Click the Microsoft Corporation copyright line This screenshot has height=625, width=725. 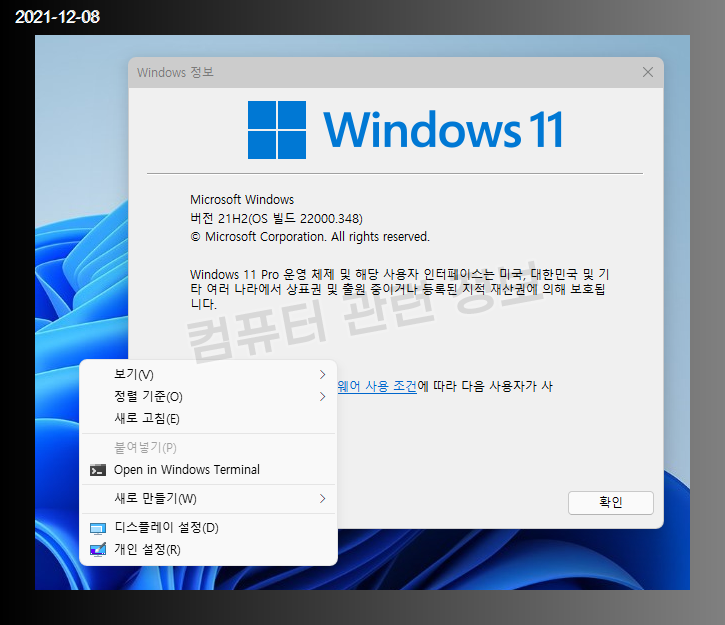pyautogui.click(x=310, y=237)
